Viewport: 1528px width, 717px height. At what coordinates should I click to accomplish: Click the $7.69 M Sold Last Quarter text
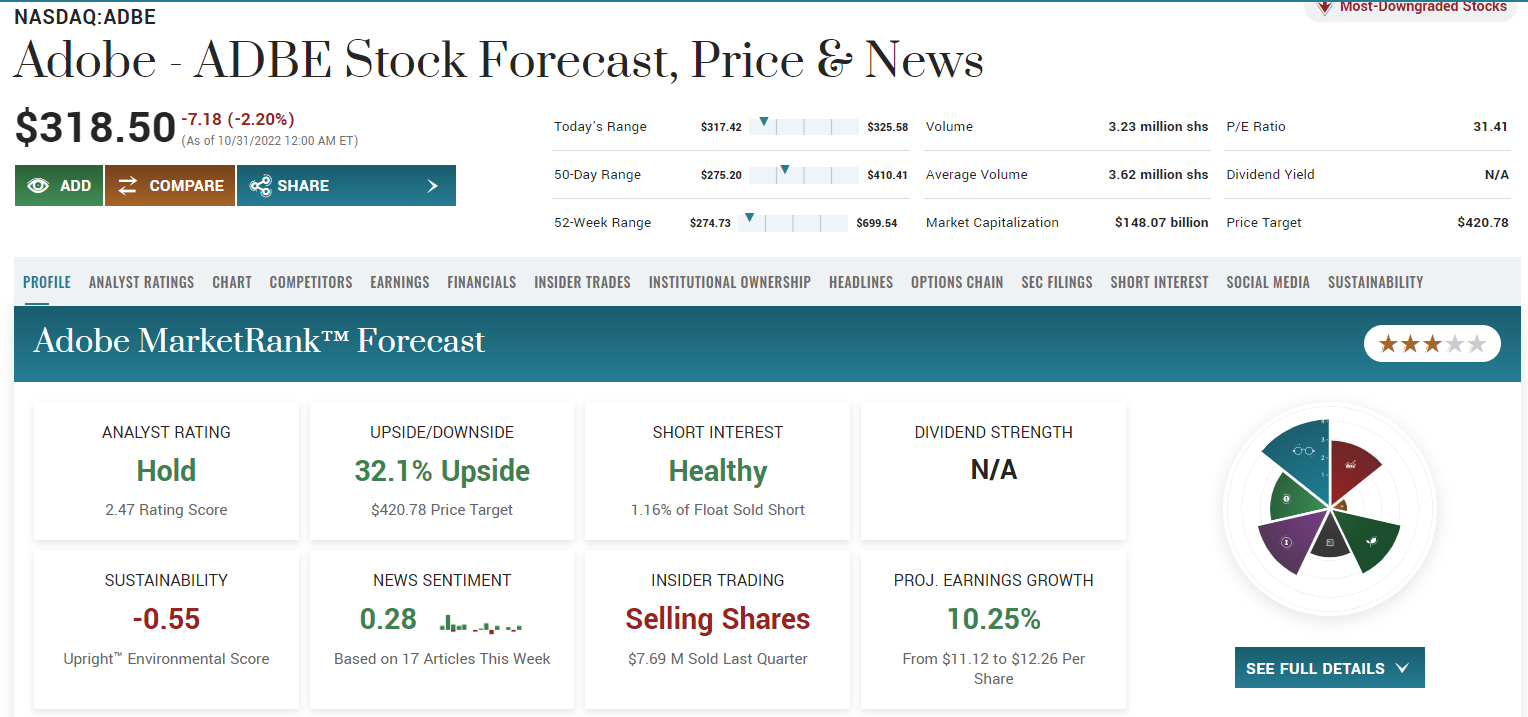tap(718, 659)
